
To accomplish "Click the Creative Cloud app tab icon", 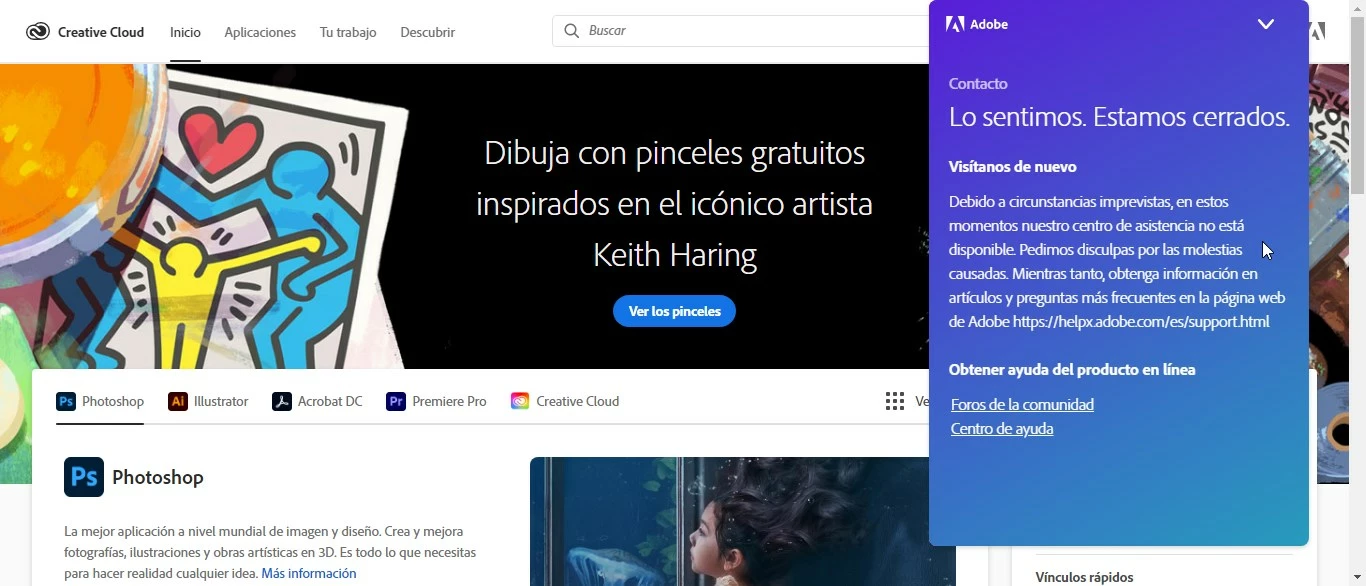I will click(x=520, y=401).
